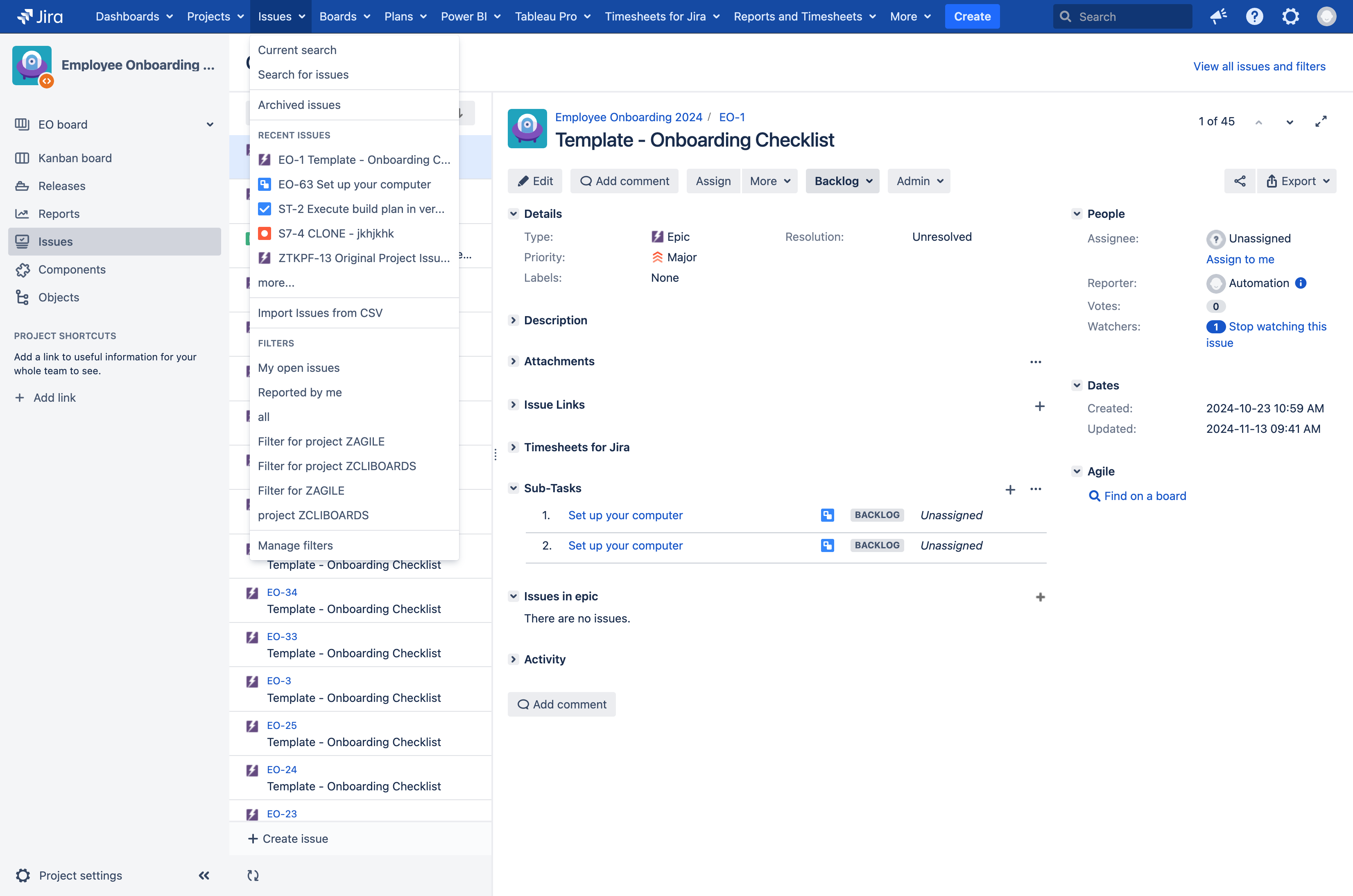Expand the Issue Links section
Screen dimensions: 1353x896
(513, 405)
